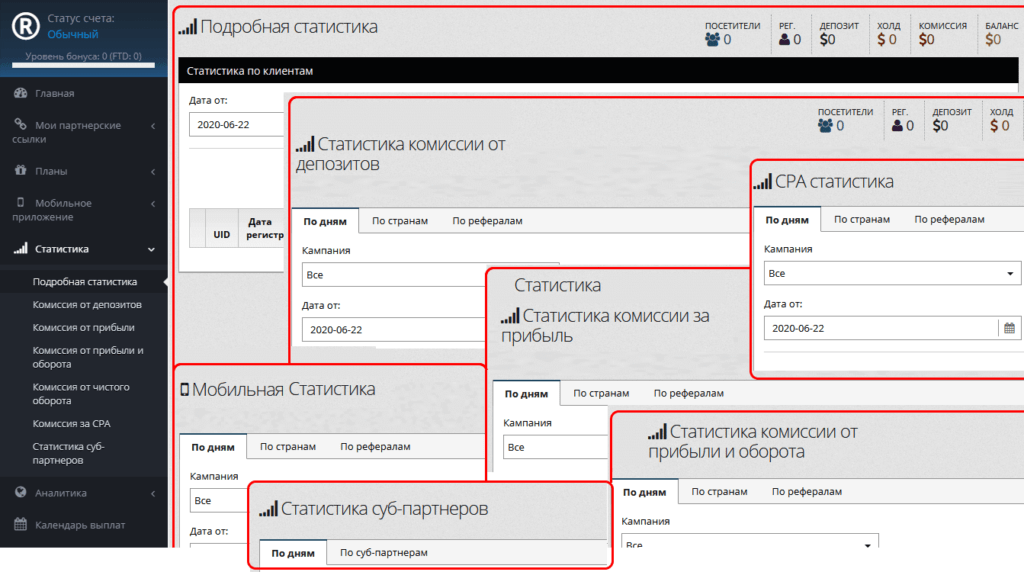Image resolution: width=1024 pixels, height=572 pixels.
Task: Expand the Аналитика submenu arrow
Action: point(153,494)
